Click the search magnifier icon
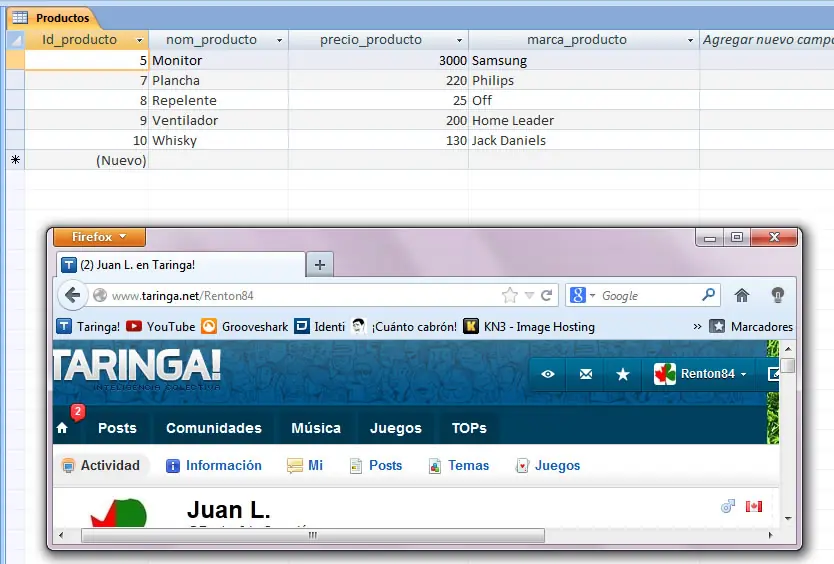This screenshot has width=834, height=564. click(708, 294)
